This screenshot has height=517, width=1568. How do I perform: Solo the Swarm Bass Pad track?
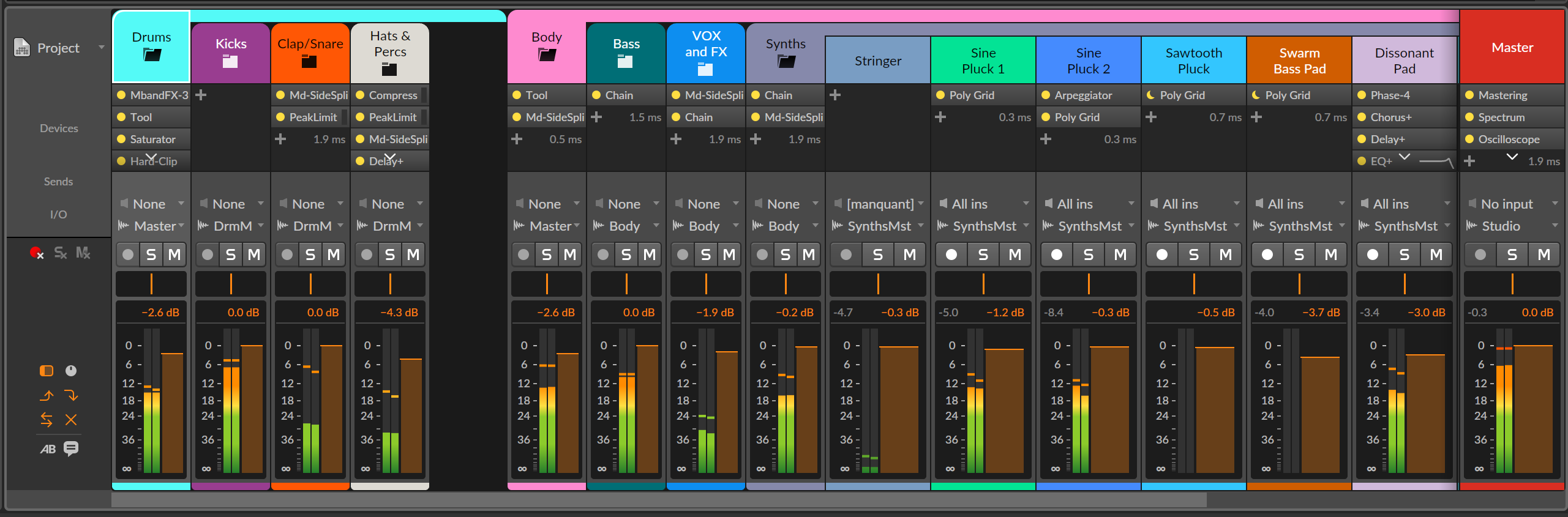[x=1299, y=255]
